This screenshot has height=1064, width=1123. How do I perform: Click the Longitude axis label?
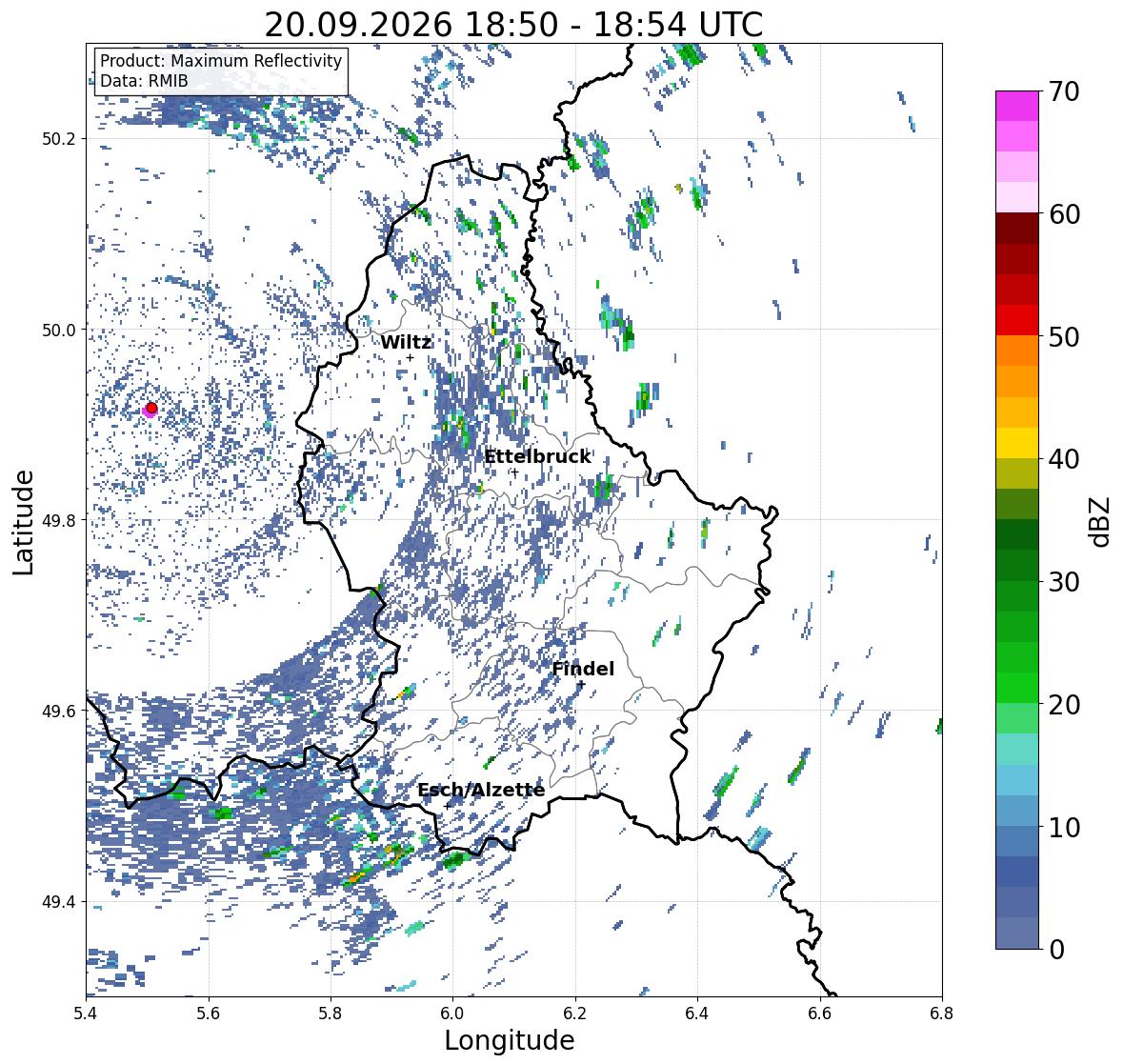click(510, 1040)
